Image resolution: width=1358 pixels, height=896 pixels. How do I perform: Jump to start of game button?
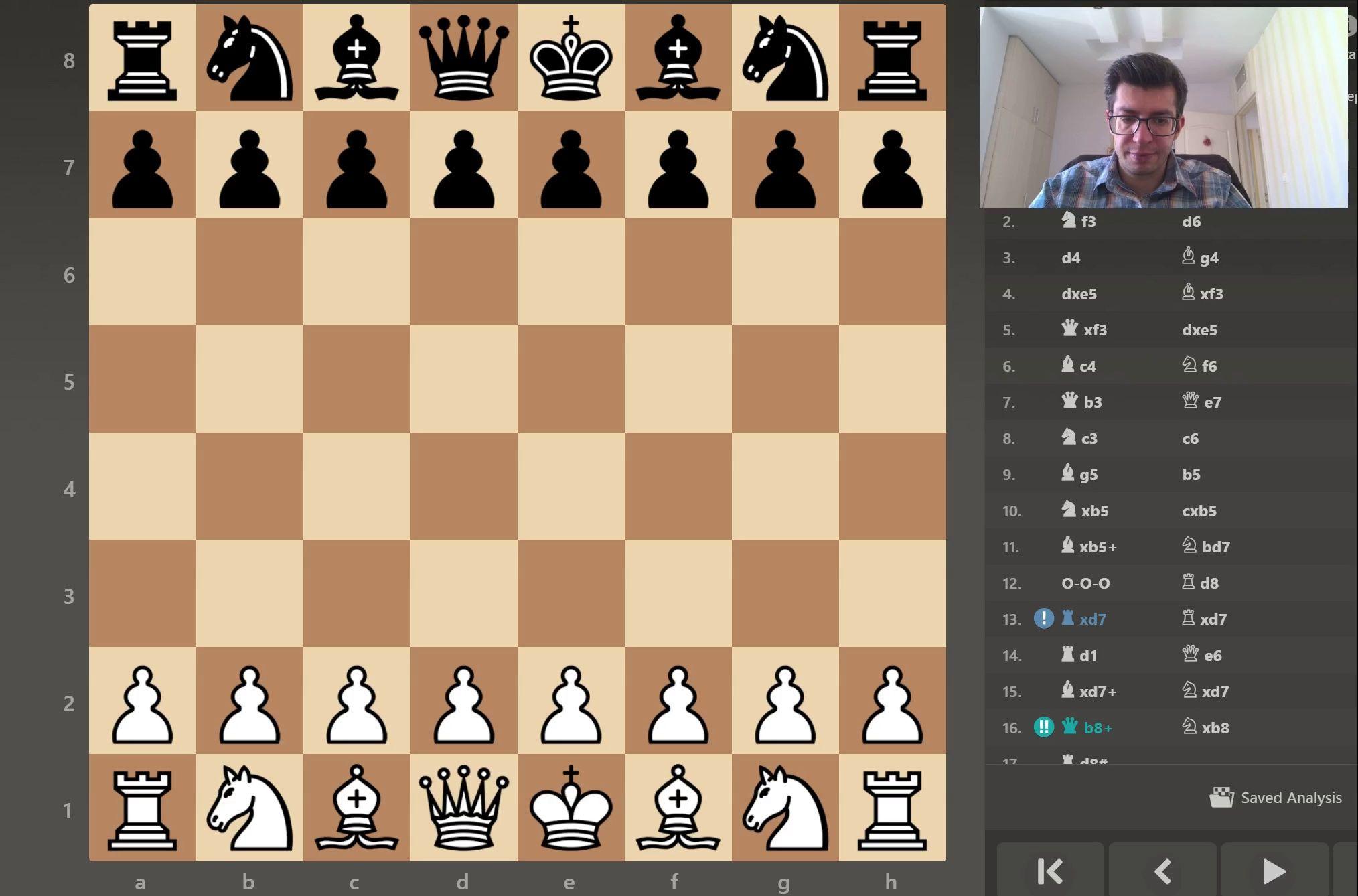point(1049,871)
